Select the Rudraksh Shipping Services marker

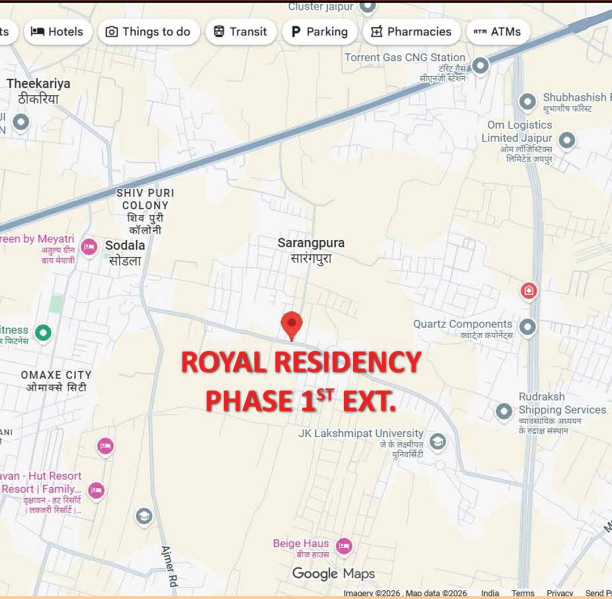tap(503, 410)
